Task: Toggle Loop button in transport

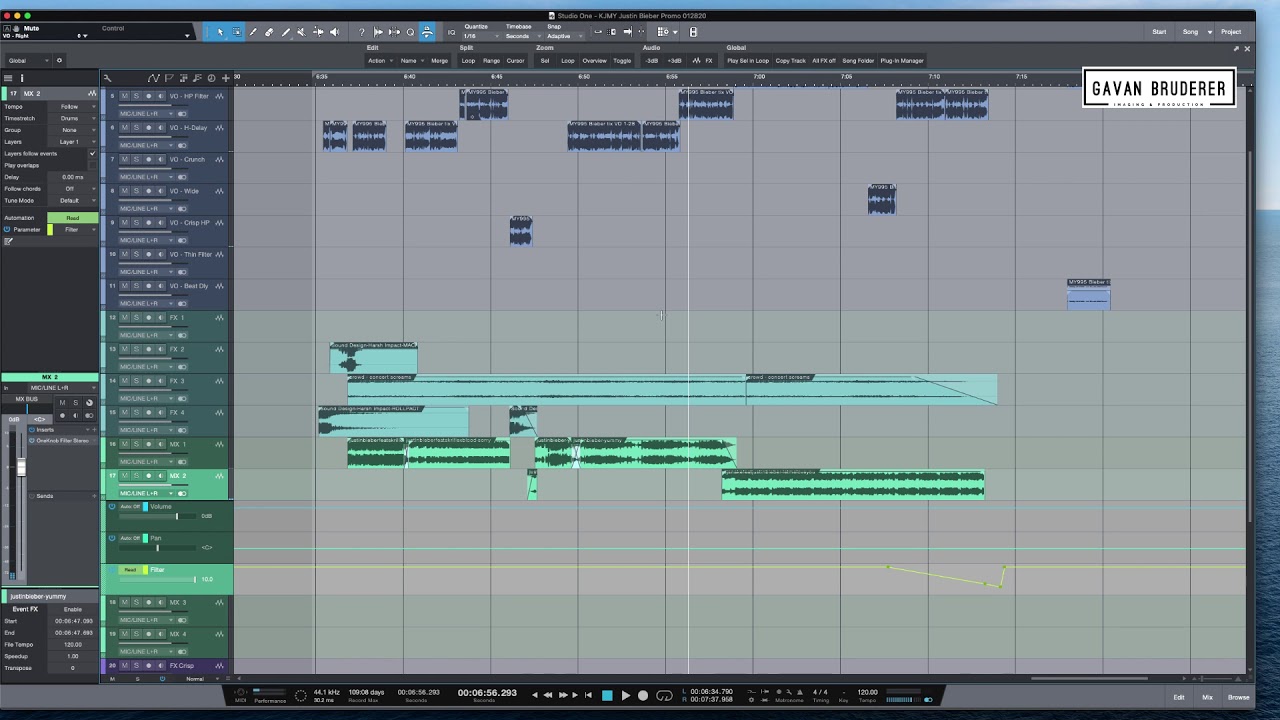Action: point(664,695)
